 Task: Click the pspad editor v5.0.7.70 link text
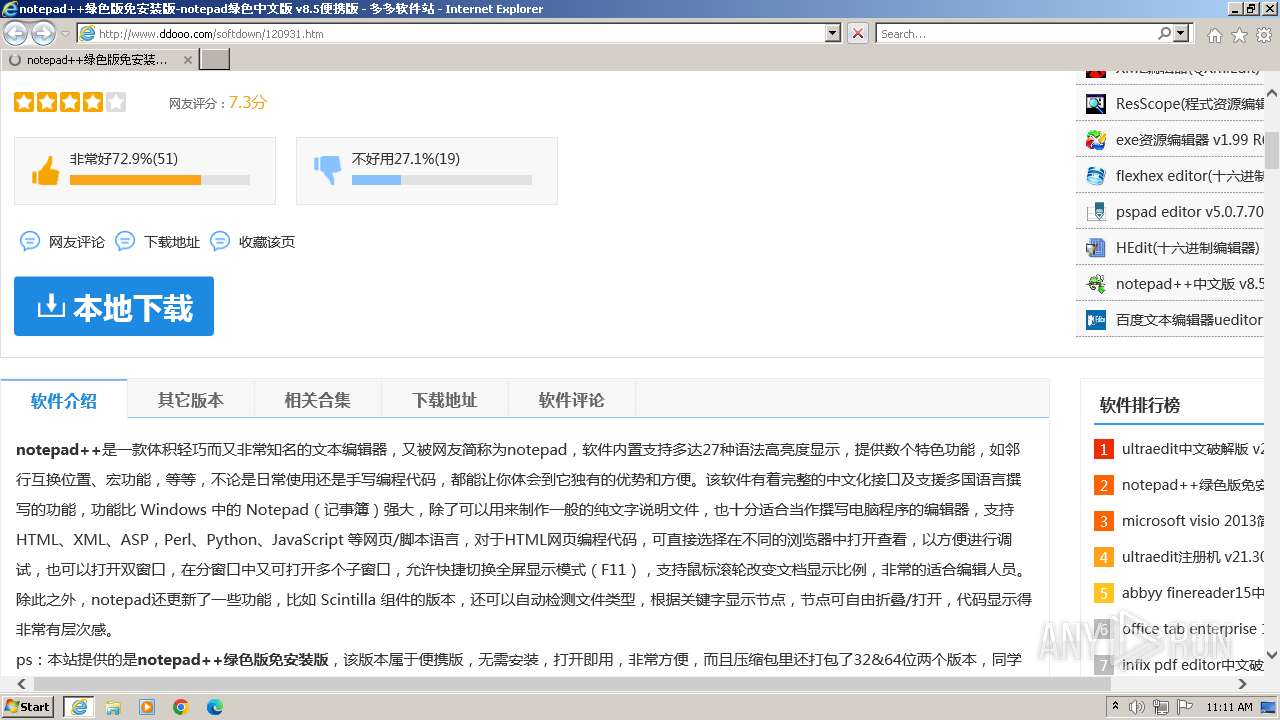click(1190, 212)
